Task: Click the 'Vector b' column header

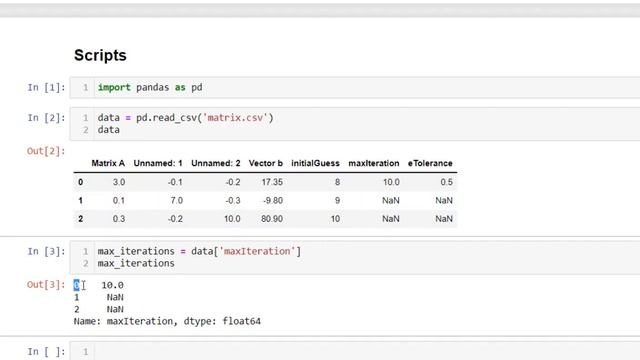Action: point(266,163)
